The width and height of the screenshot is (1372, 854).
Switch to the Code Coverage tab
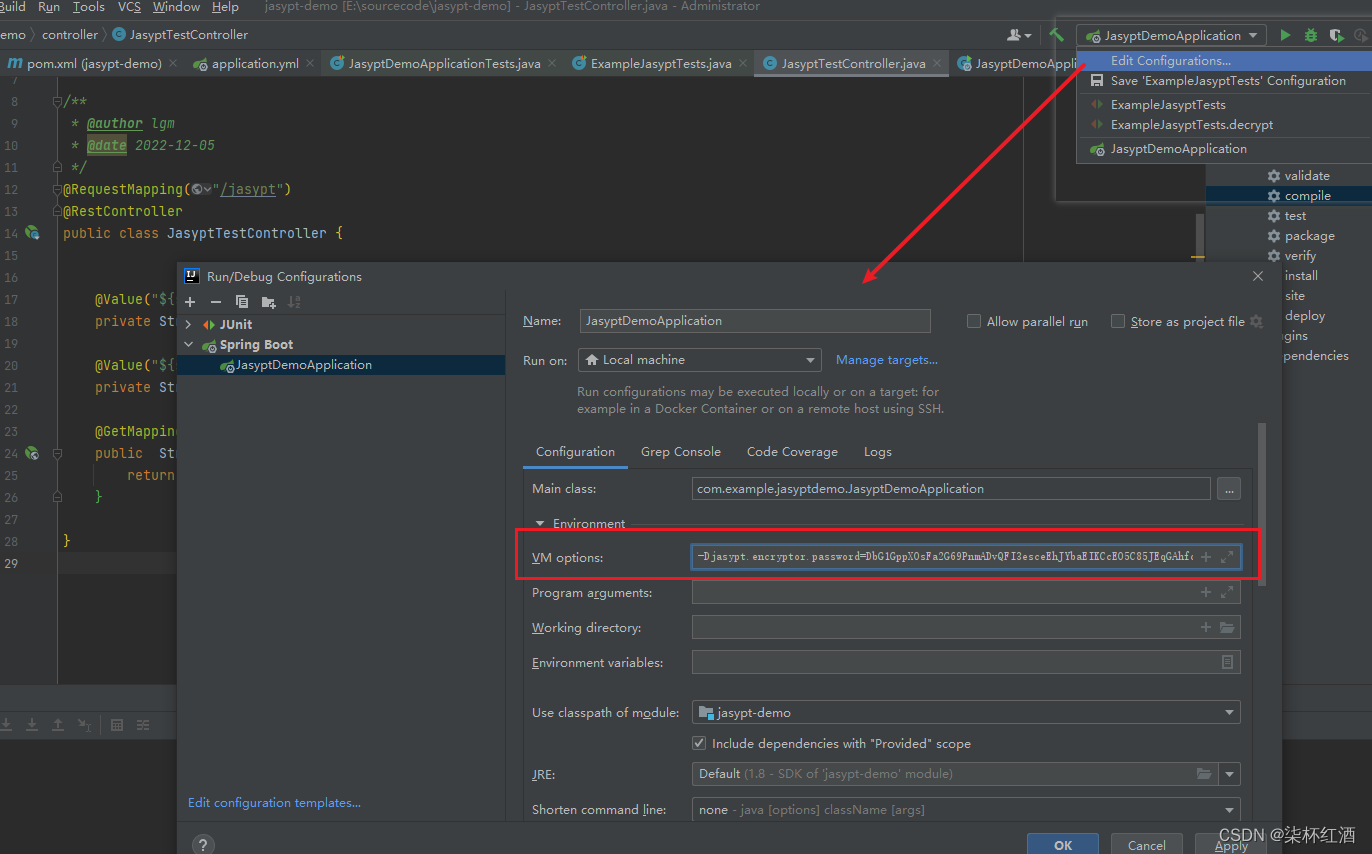[x=792, y=452]
